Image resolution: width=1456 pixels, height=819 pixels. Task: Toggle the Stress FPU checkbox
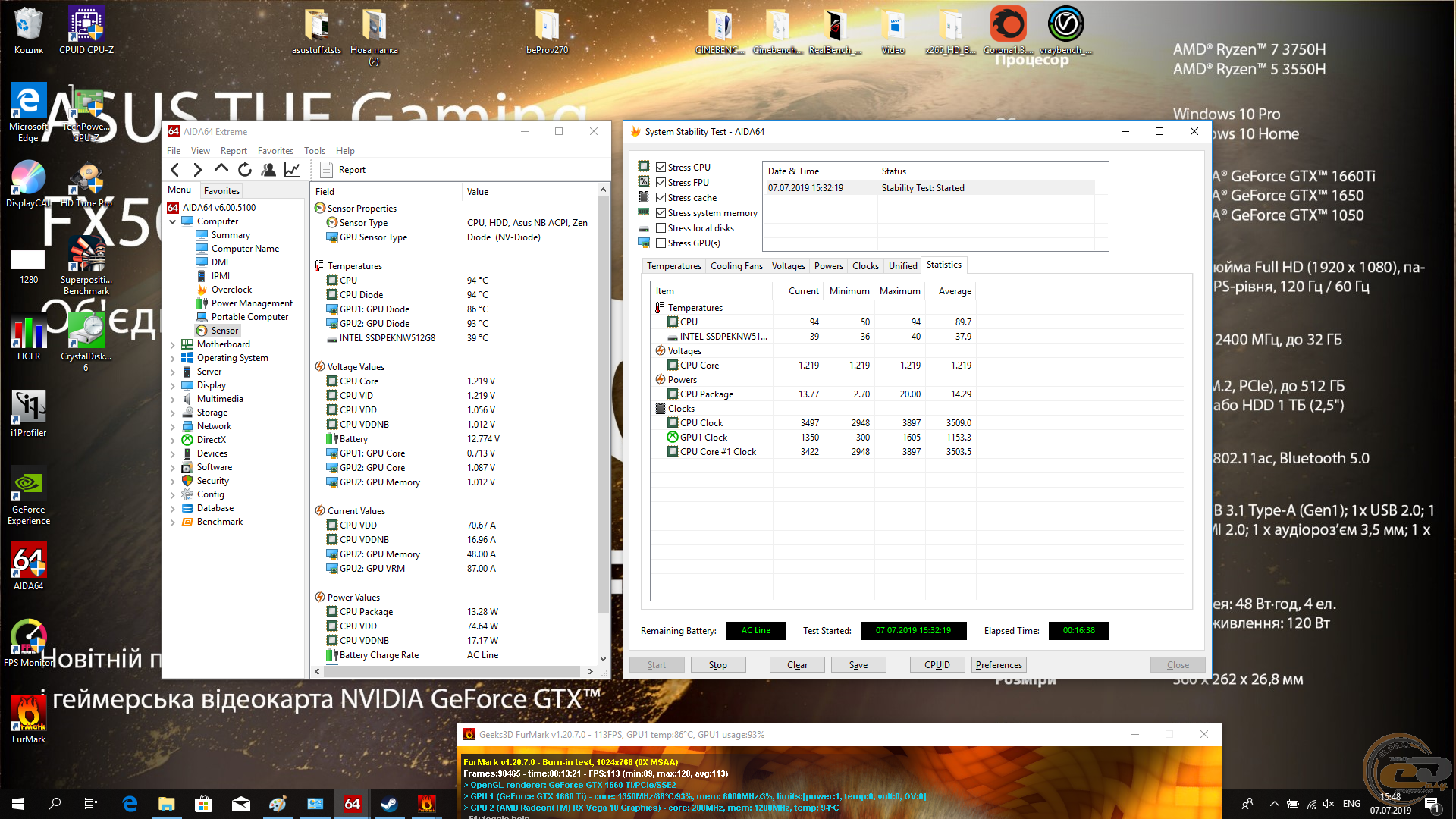(x=661, y=183)
